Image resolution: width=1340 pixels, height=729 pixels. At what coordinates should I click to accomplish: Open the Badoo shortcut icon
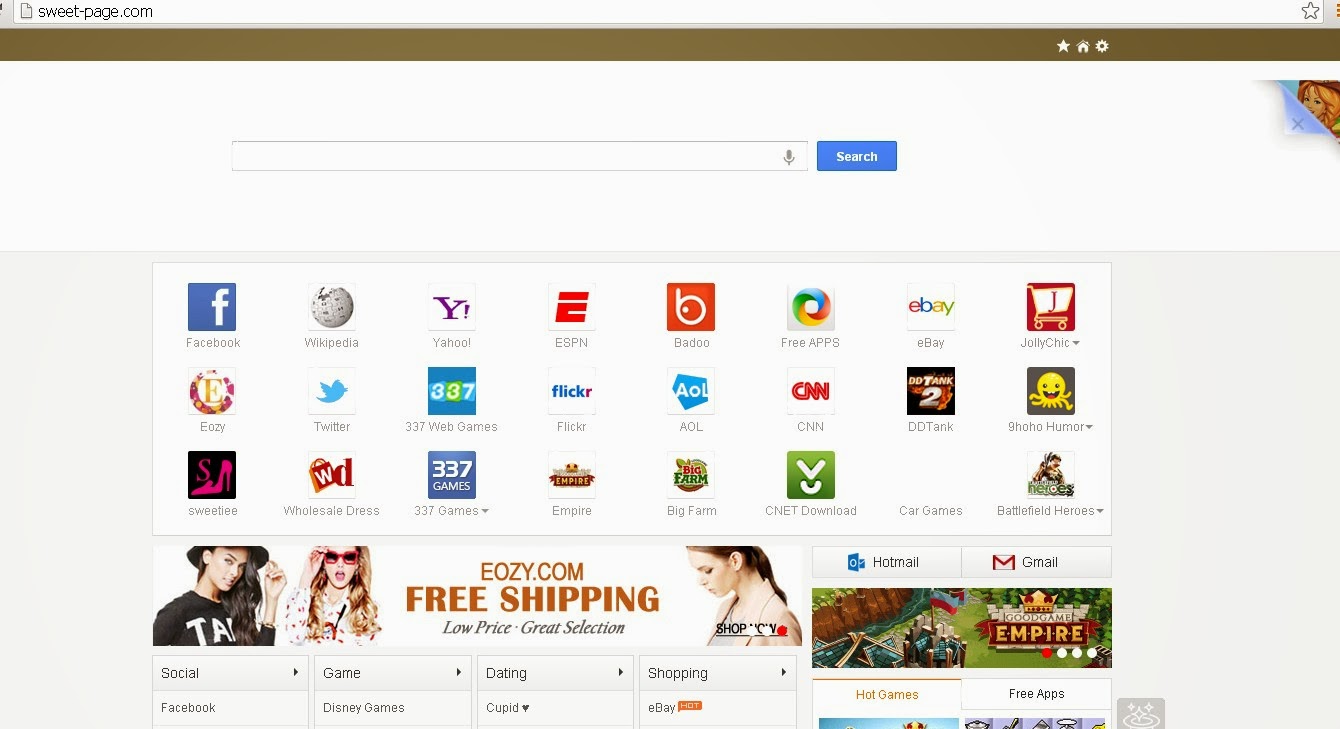[691, 307]
